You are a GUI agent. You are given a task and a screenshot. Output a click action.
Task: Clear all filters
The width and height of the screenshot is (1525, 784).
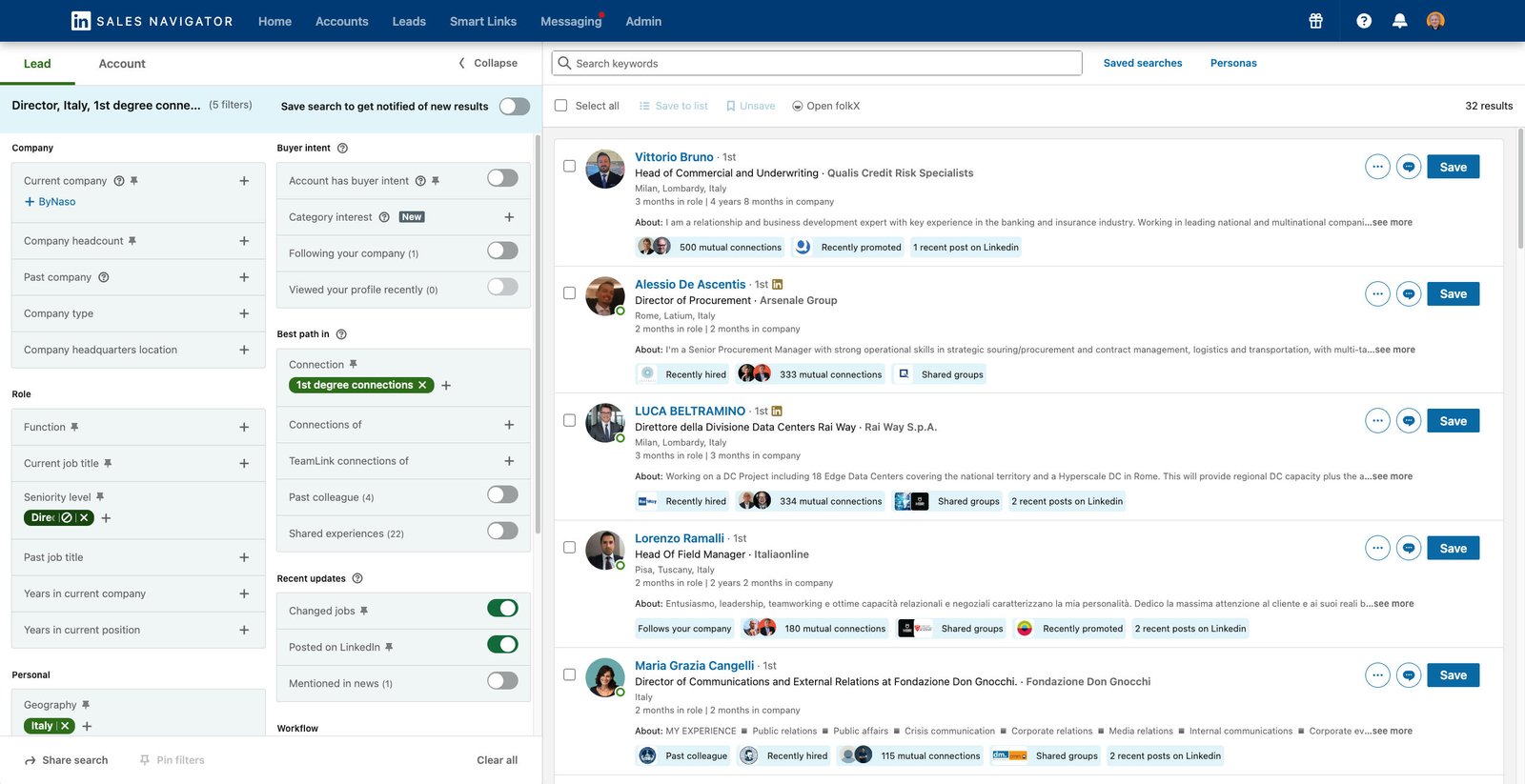(497, 760)
